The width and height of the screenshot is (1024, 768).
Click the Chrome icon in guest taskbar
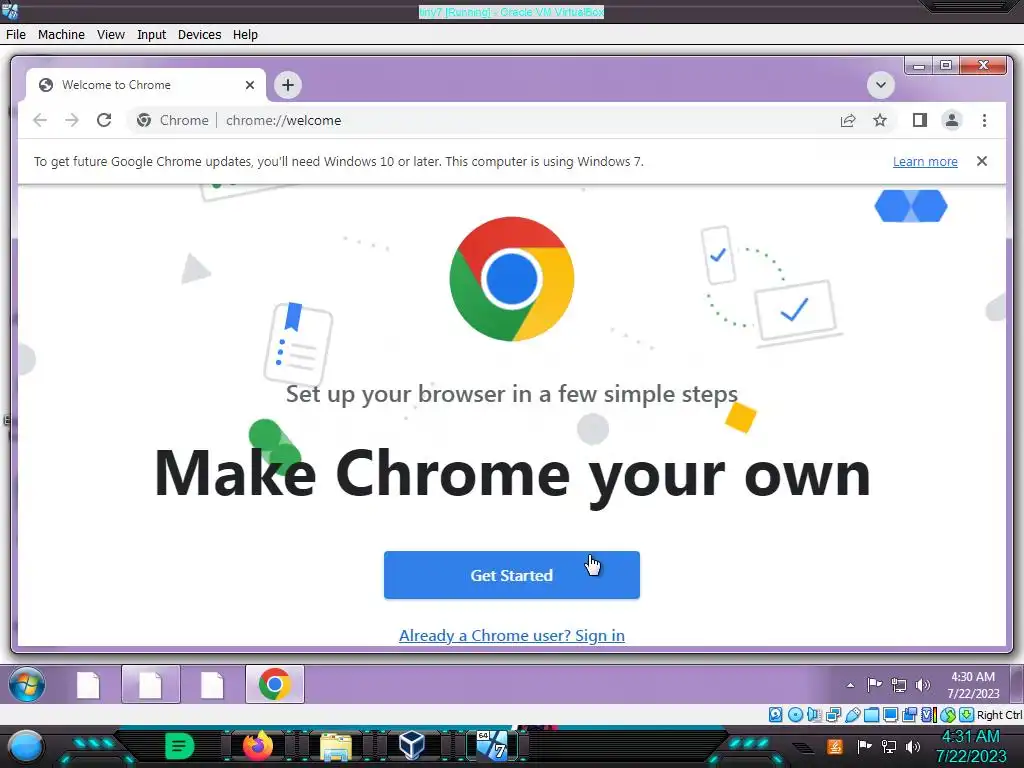[275, 684]
